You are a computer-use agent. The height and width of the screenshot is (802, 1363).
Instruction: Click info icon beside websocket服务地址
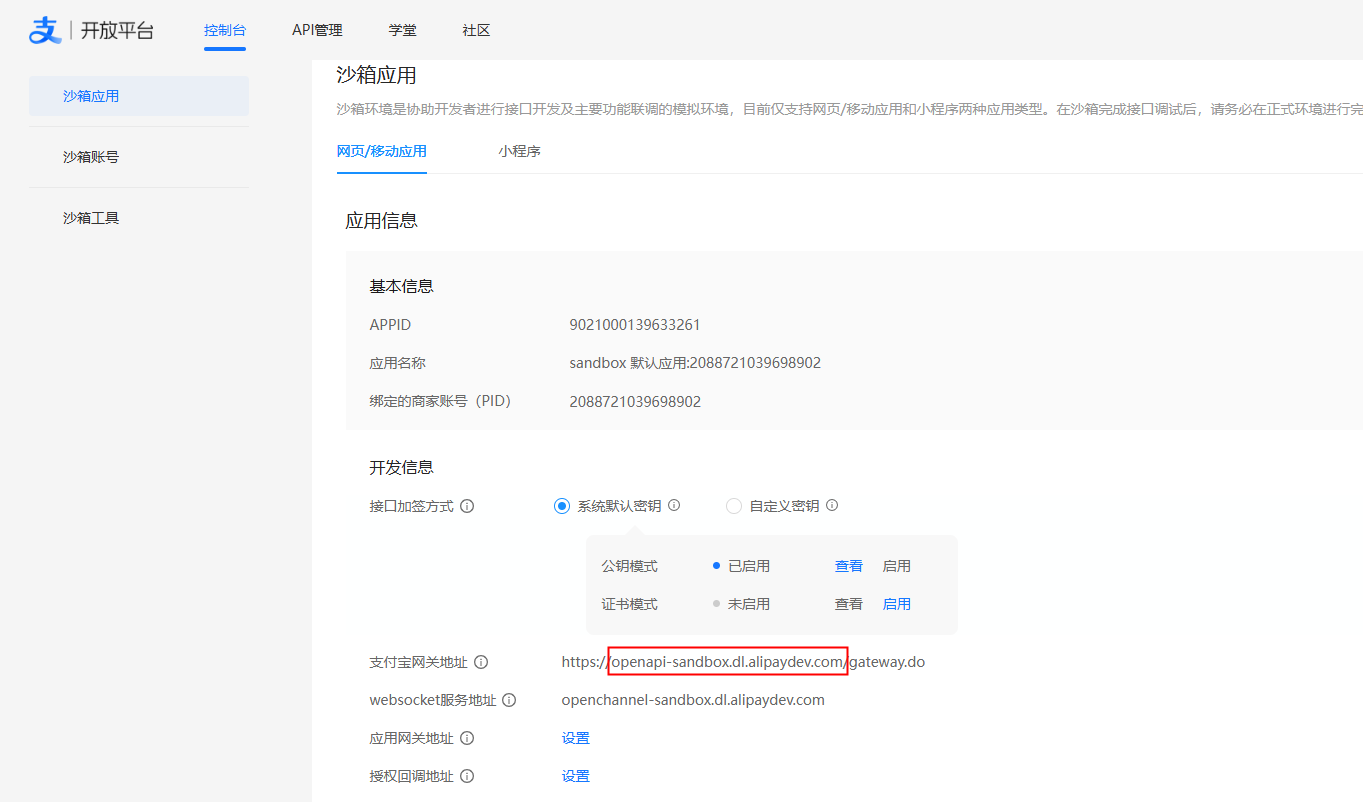pos(509,700)
